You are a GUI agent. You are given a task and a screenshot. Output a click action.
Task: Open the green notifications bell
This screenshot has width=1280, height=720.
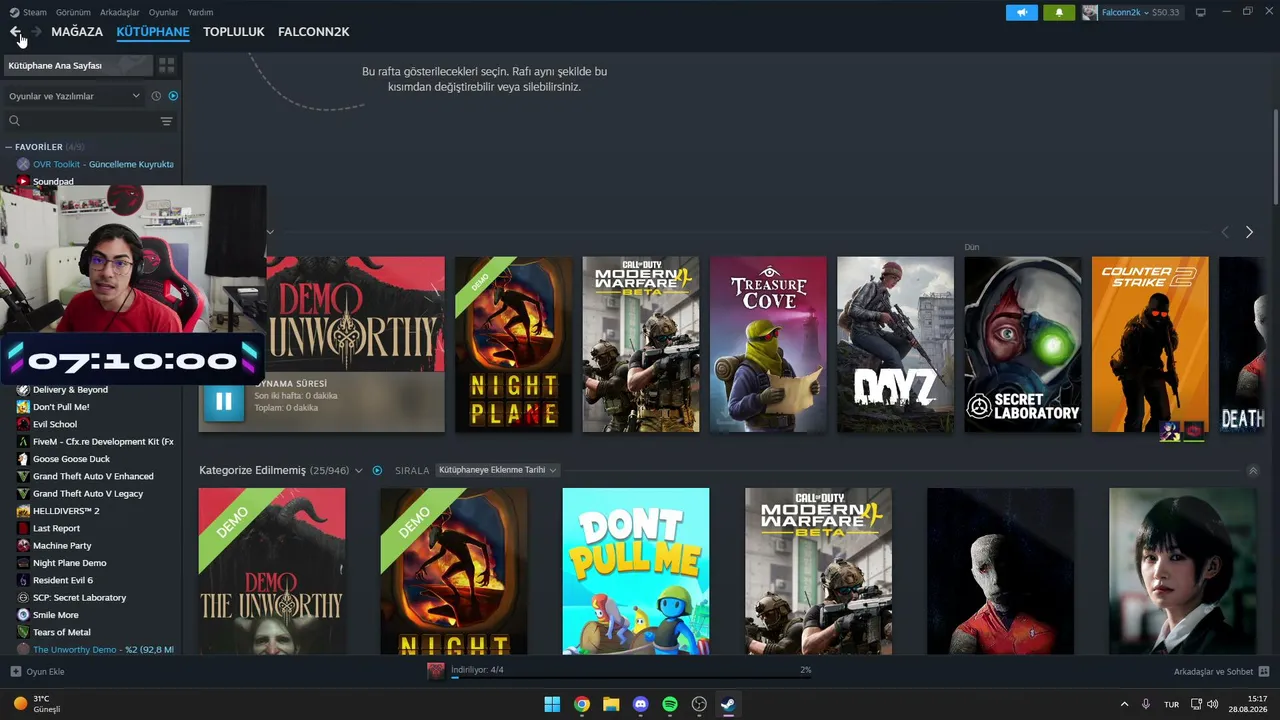[1059, 12]
